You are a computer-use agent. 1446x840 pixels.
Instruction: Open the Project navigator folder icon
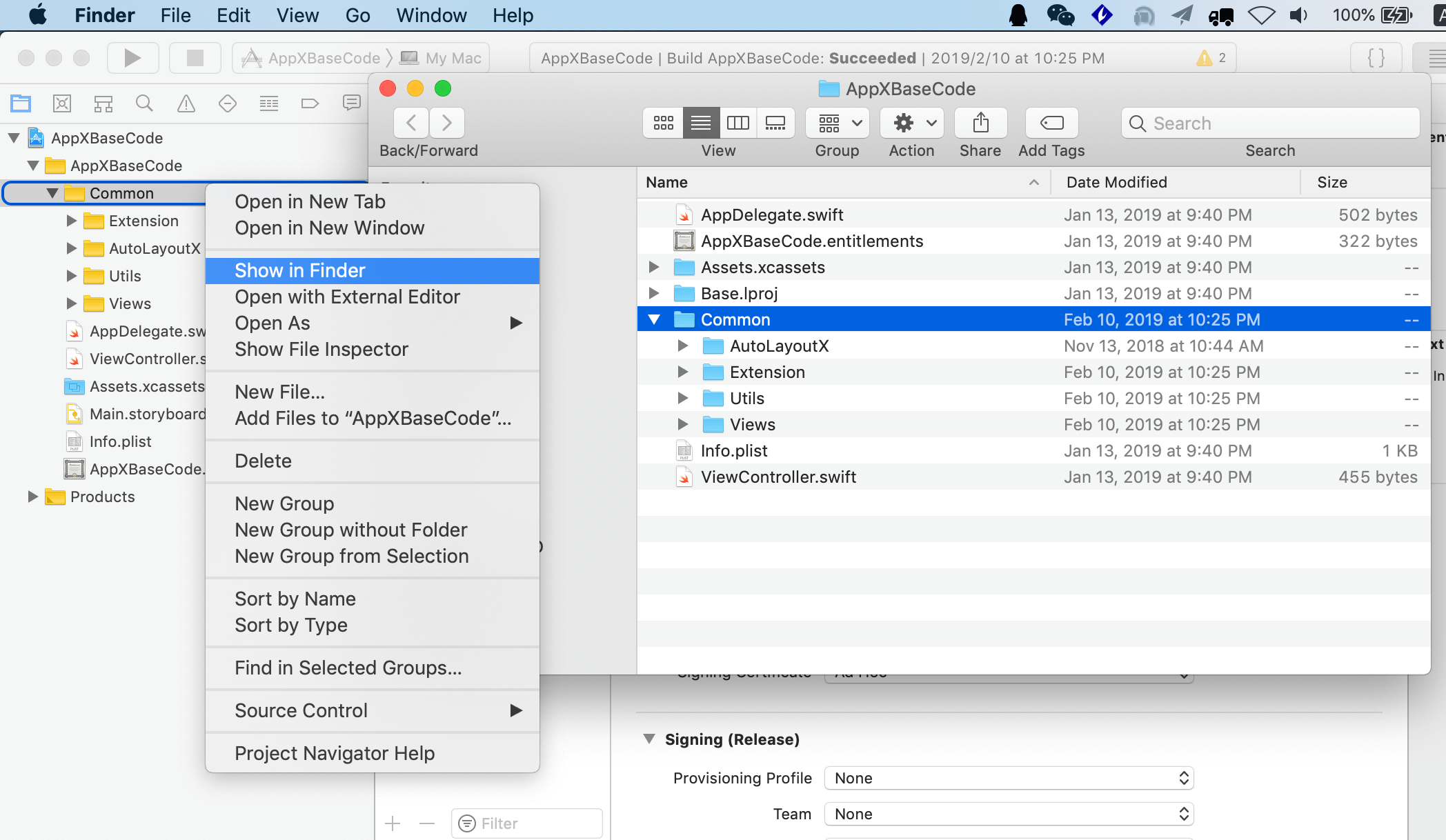click(21, 103)
